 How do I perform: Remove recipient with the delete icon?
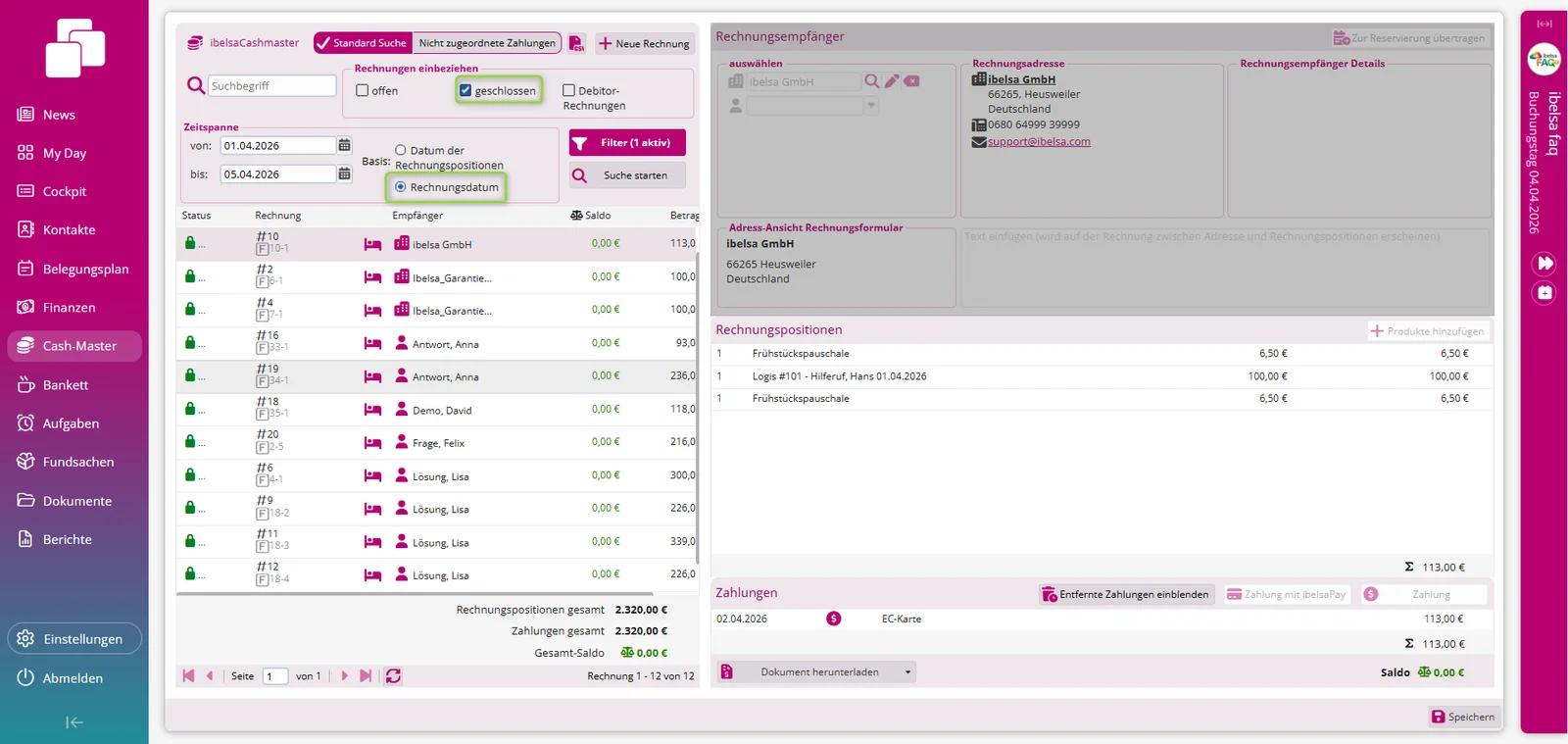coord(911,81)
